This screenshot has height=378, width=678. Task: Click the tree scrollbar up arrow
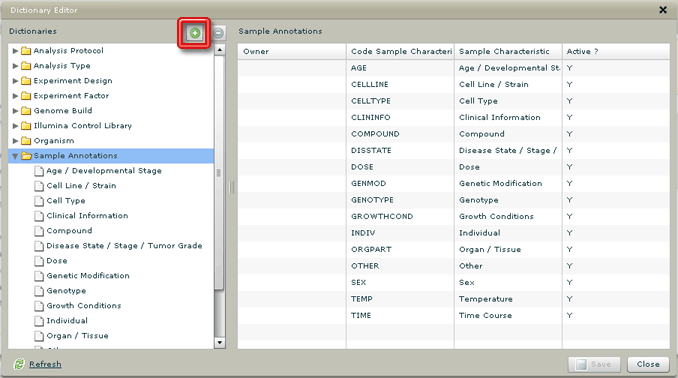[x=220, y=50]
